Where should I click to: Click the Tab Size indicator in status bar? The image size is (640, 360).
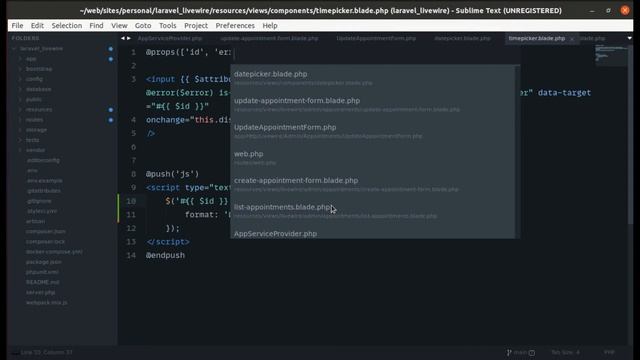[565, 352]
